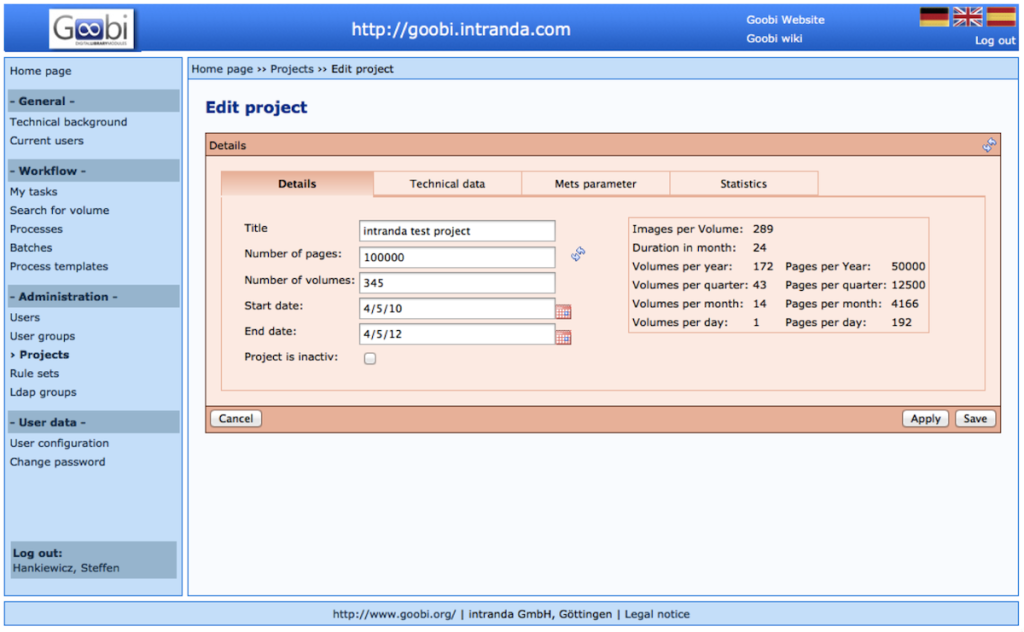Open Legal notice in footer
The height and width of the screenshot is (632, 1024).
point(657,614)
